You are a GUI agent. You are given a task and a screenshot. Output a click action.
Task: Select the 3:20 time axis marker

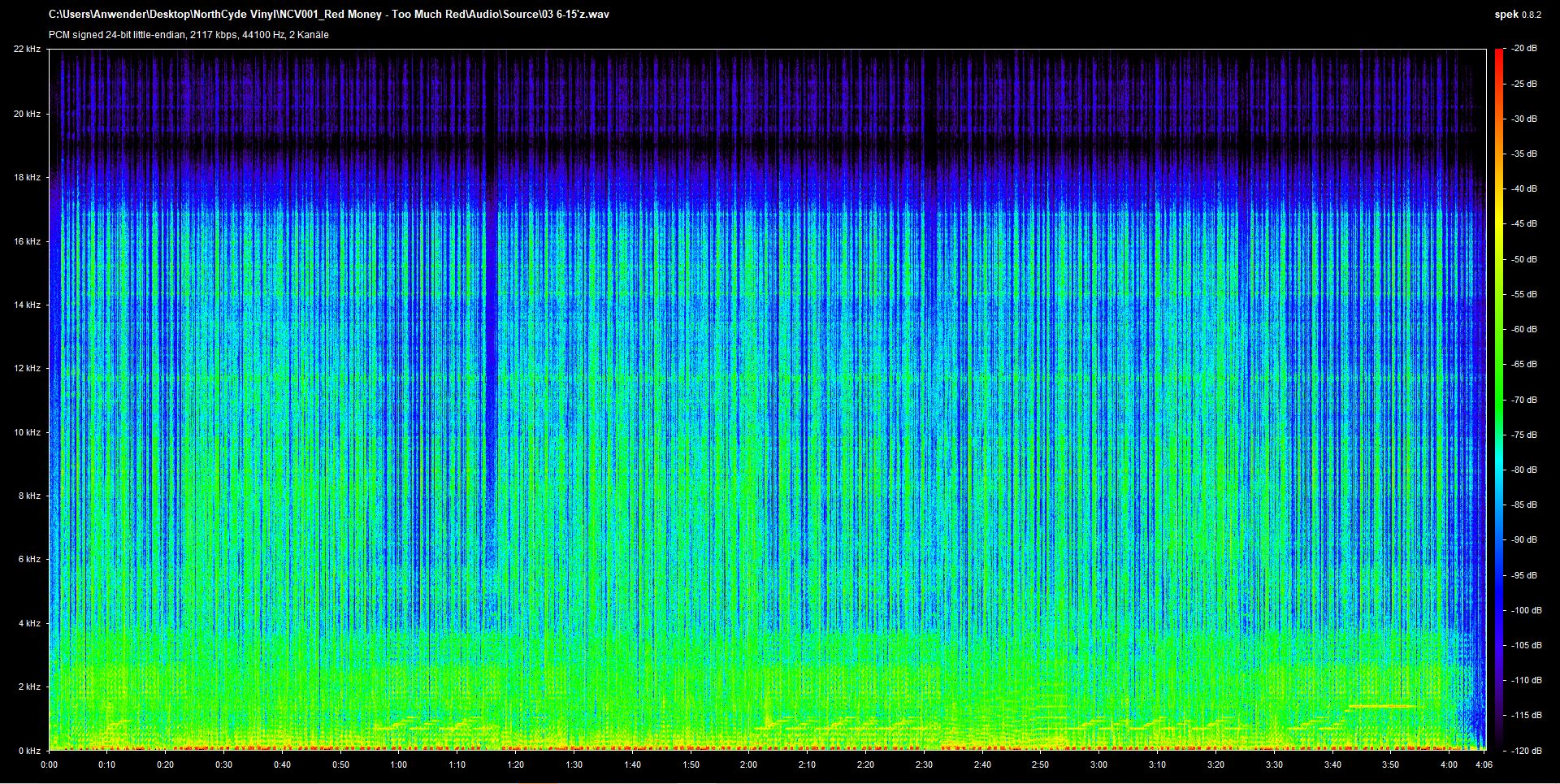point(1215,765)
